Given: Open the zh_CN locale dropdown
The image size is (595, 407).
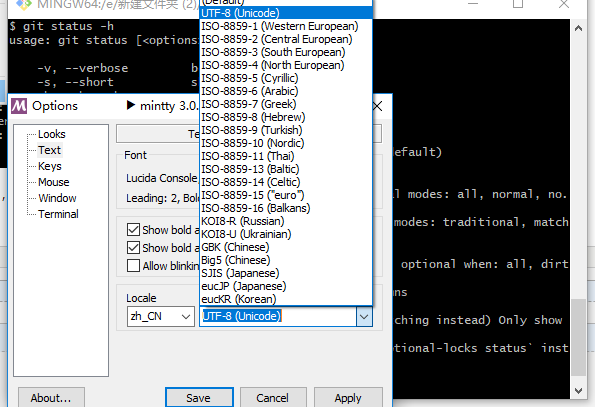Looking at the screenshot, I should point(161,316).
